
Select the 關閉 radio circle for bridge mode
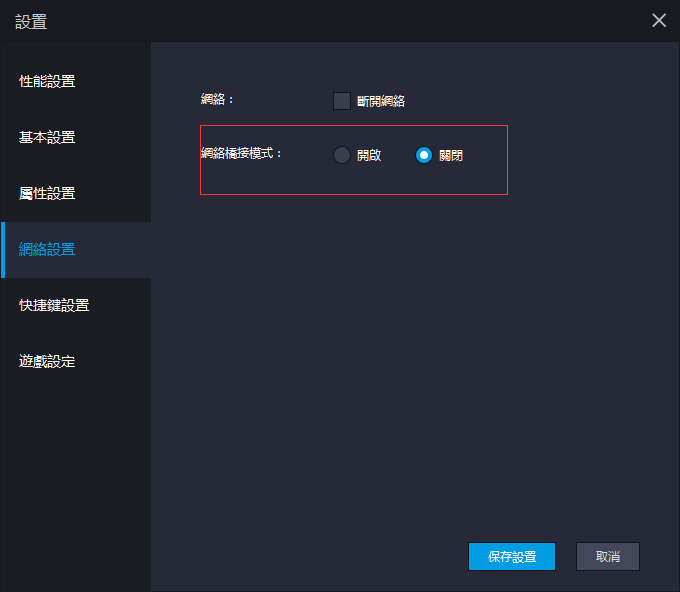click(424, 155)
